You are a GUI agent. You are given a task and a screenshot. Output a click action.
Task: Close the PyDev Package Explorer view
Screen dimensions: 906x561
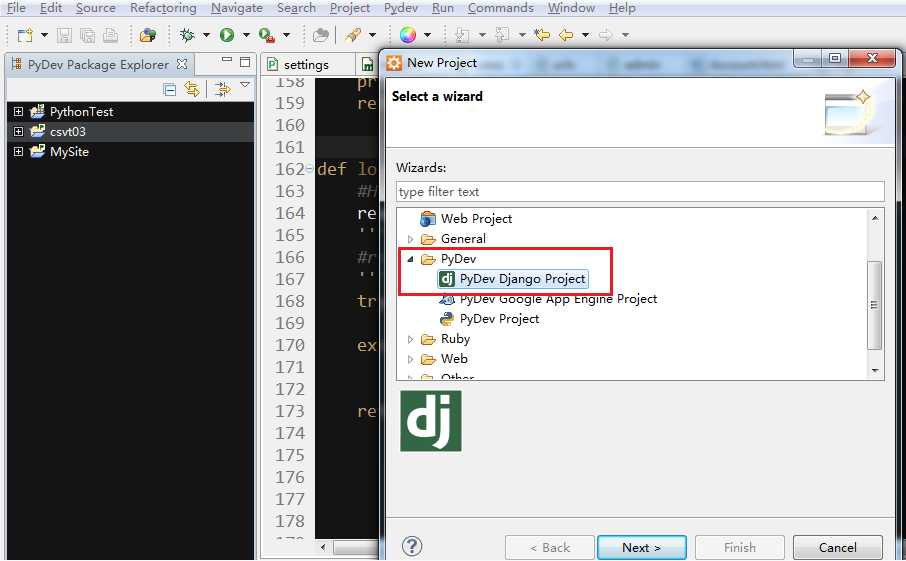pos(182,64)
